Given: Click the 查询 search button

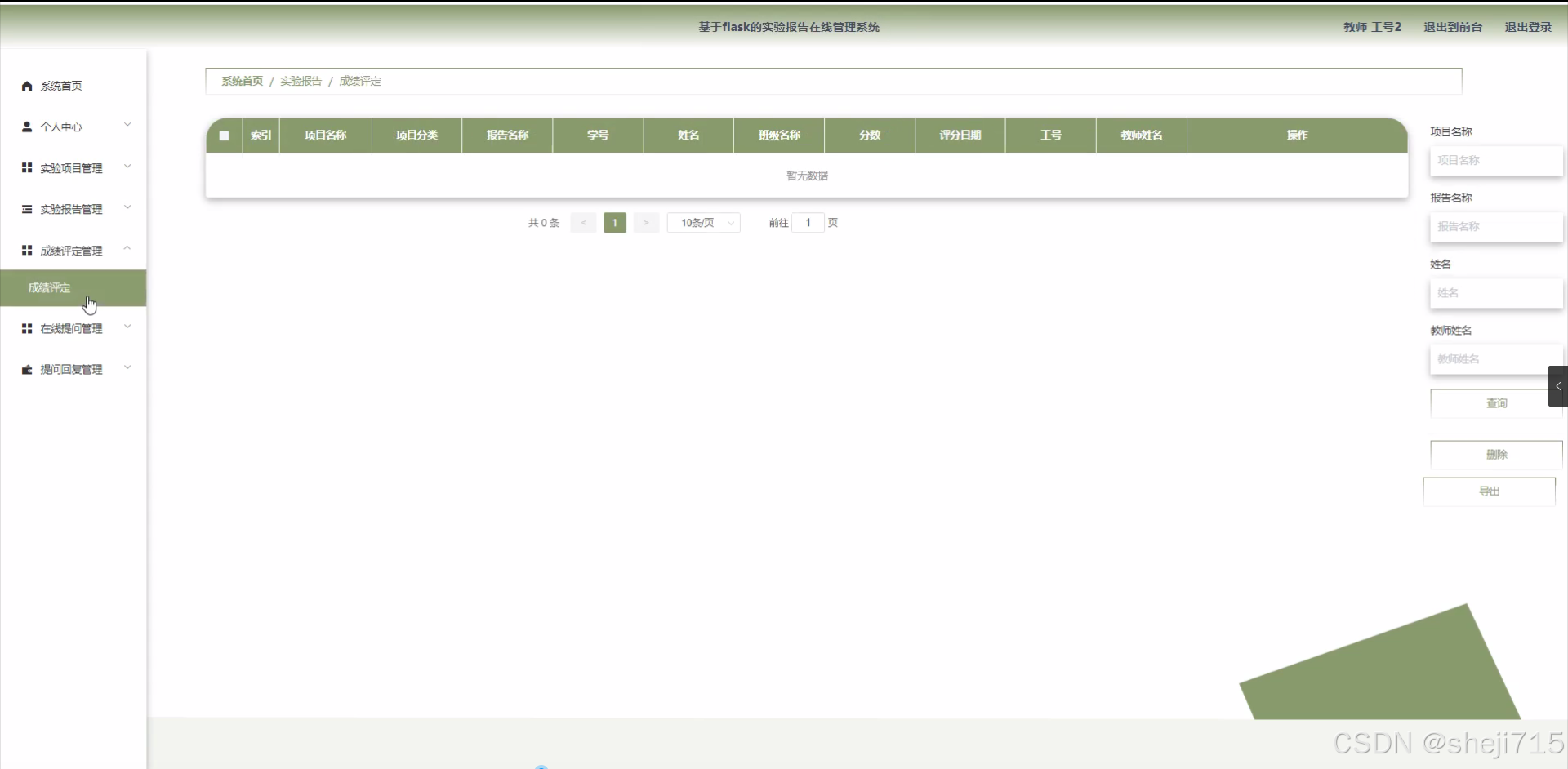Looking at the screenshot, I should point(1496,403).
